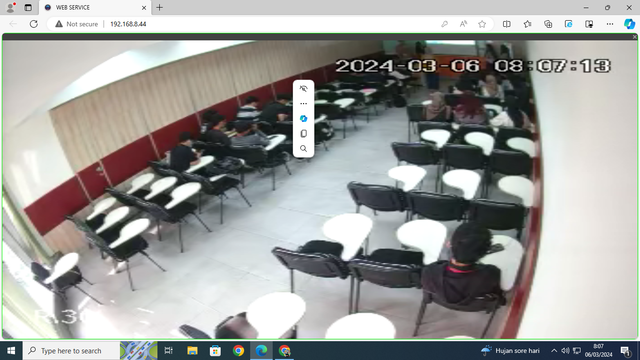This screenshot has width=640, height=360.
Task: Open the Favorites list
Action: point(527,24)
